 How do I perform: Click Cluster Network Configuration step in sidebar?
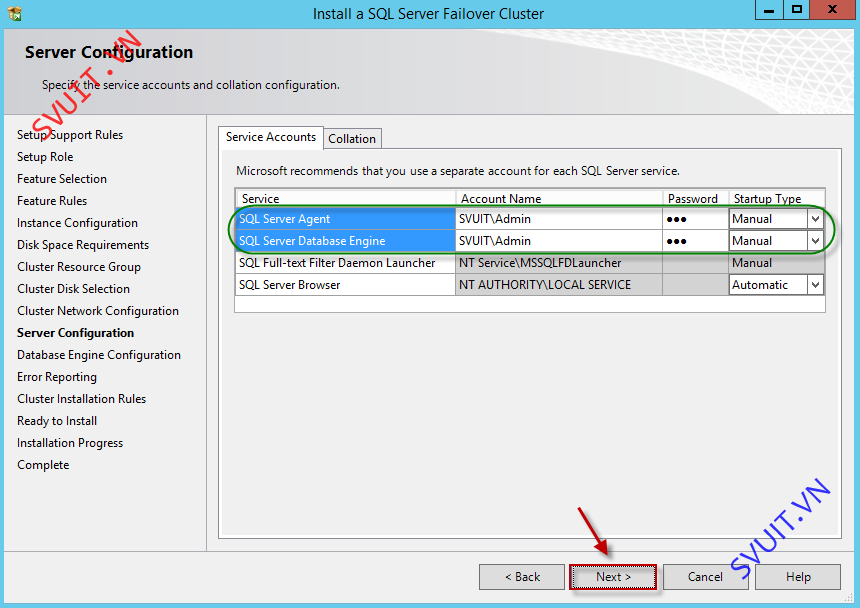98,310
